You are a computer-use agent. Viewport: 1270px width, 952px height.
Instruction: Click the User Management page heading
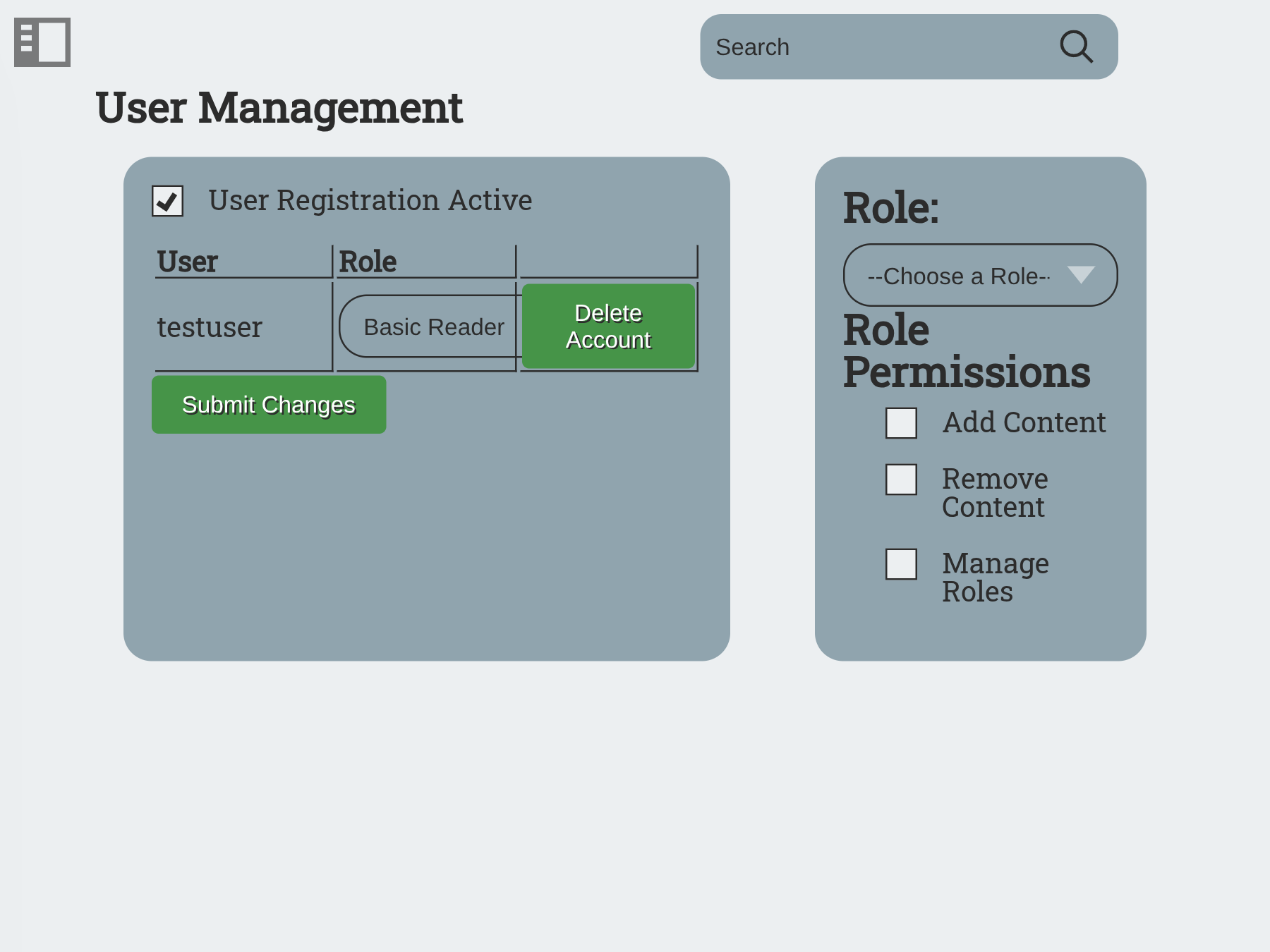point(279,109)
